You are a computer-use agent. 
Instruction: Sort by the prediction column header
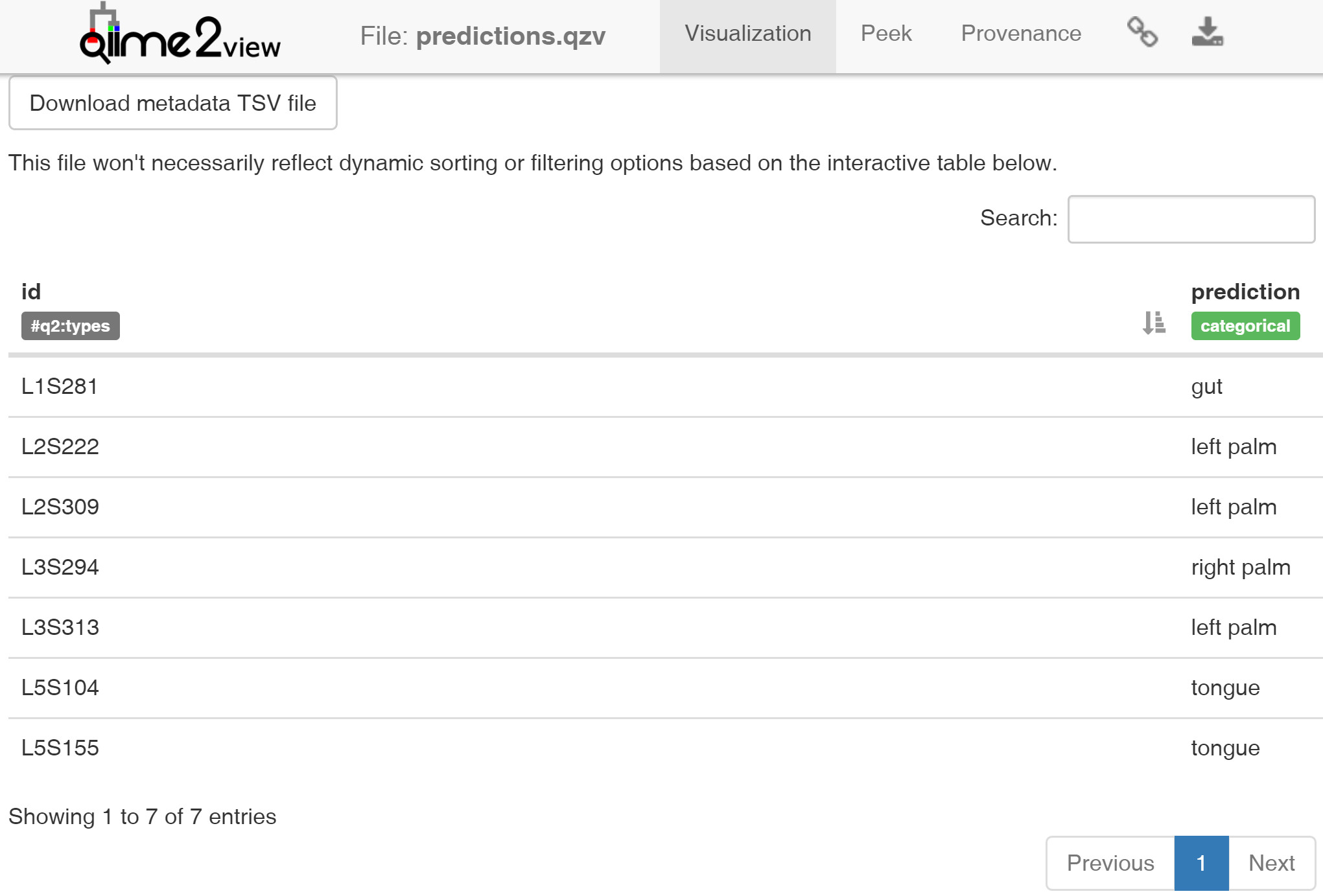1245,292
